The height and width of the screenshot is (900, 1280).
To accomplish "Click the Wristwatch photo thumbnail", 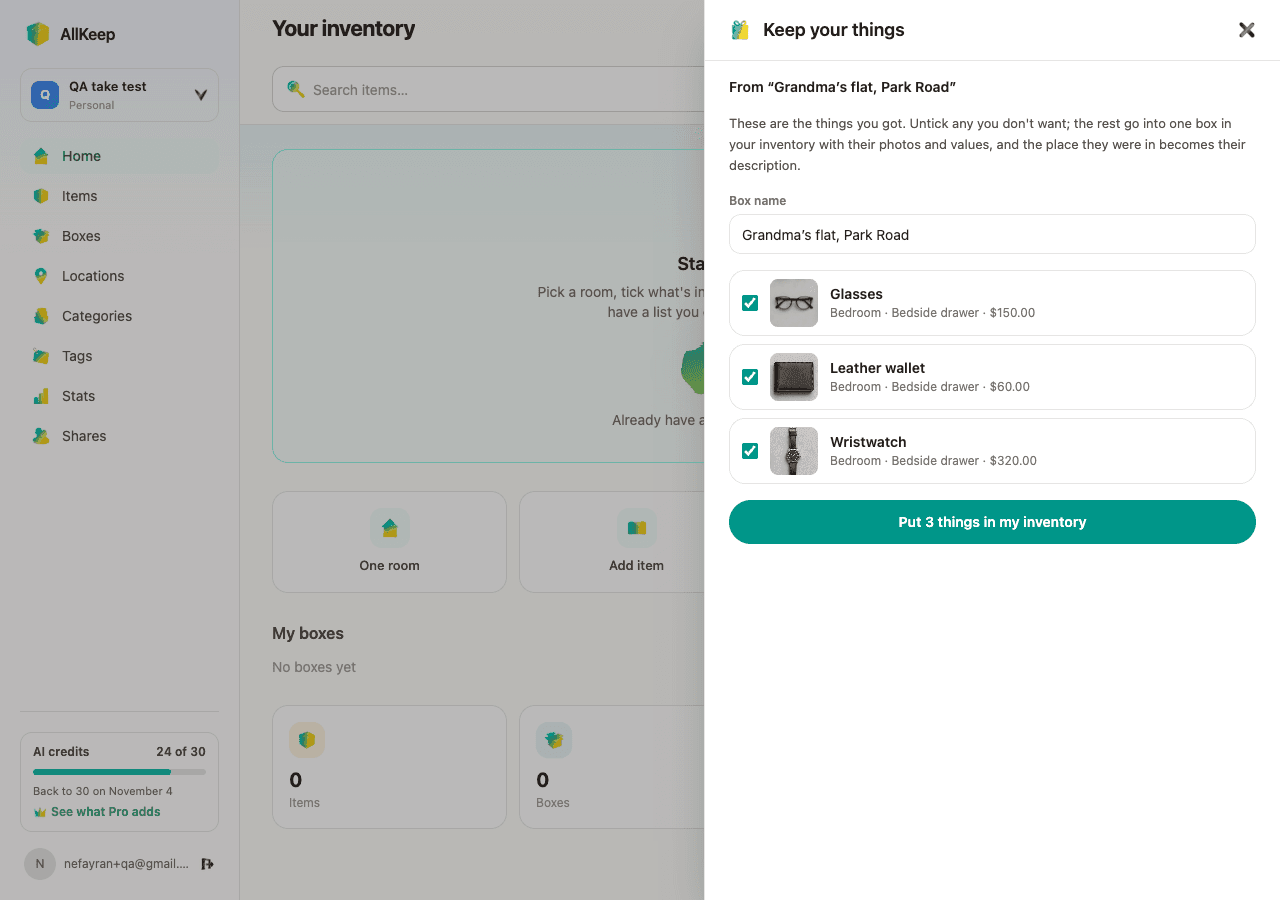I will [x=794, y=451].
